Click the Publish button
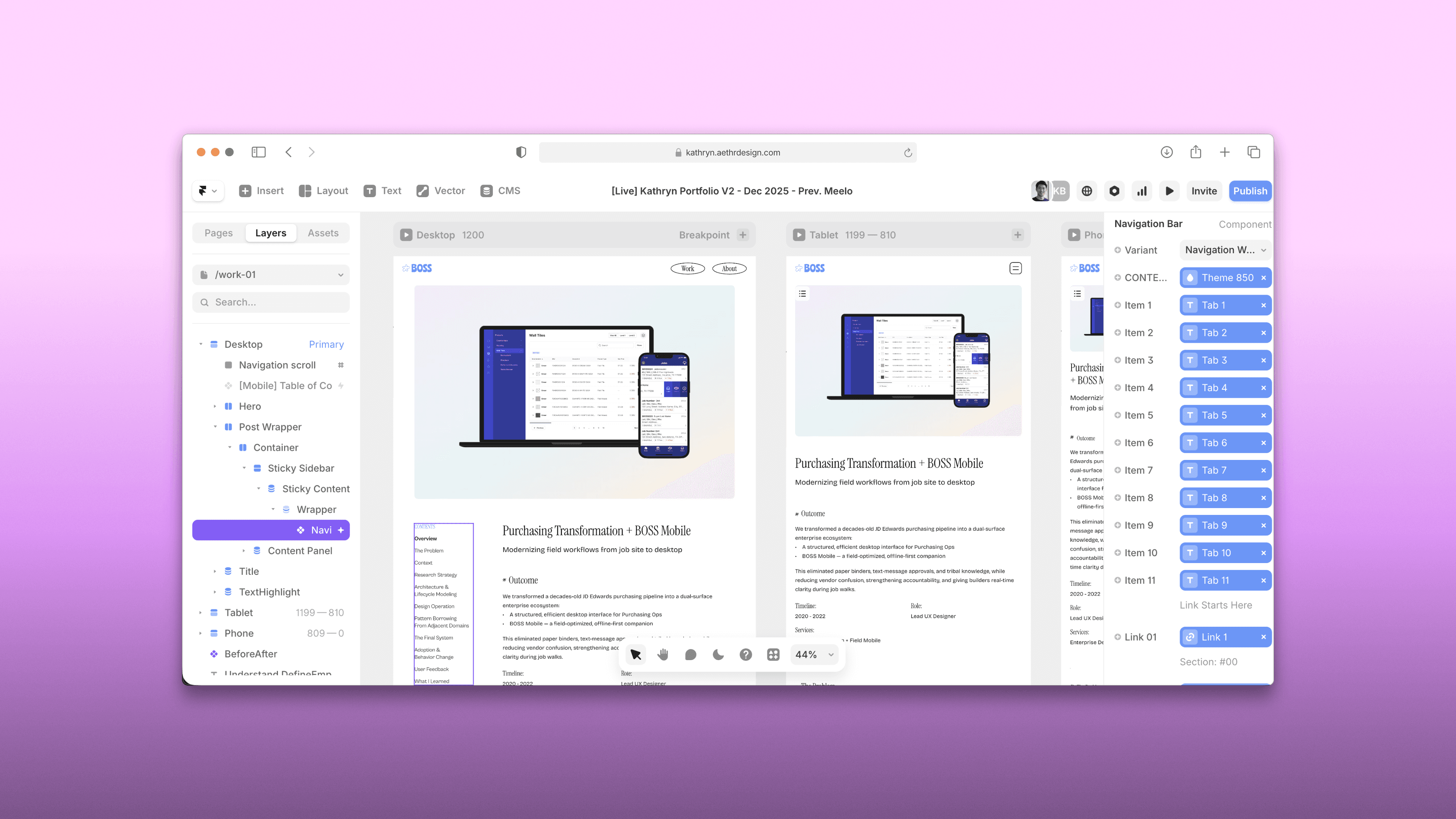 [1250, 191]
